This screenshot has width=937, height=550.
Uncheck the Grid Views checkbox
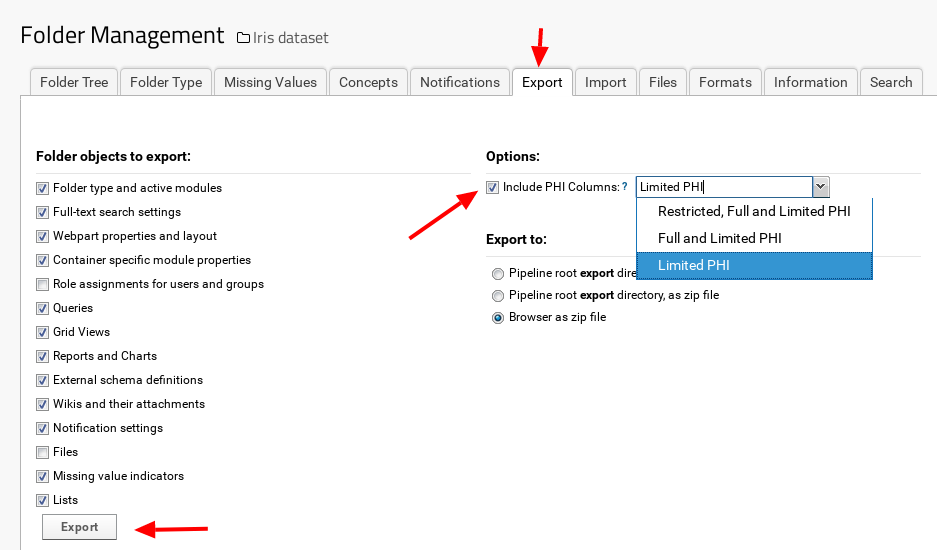[42, 332]
